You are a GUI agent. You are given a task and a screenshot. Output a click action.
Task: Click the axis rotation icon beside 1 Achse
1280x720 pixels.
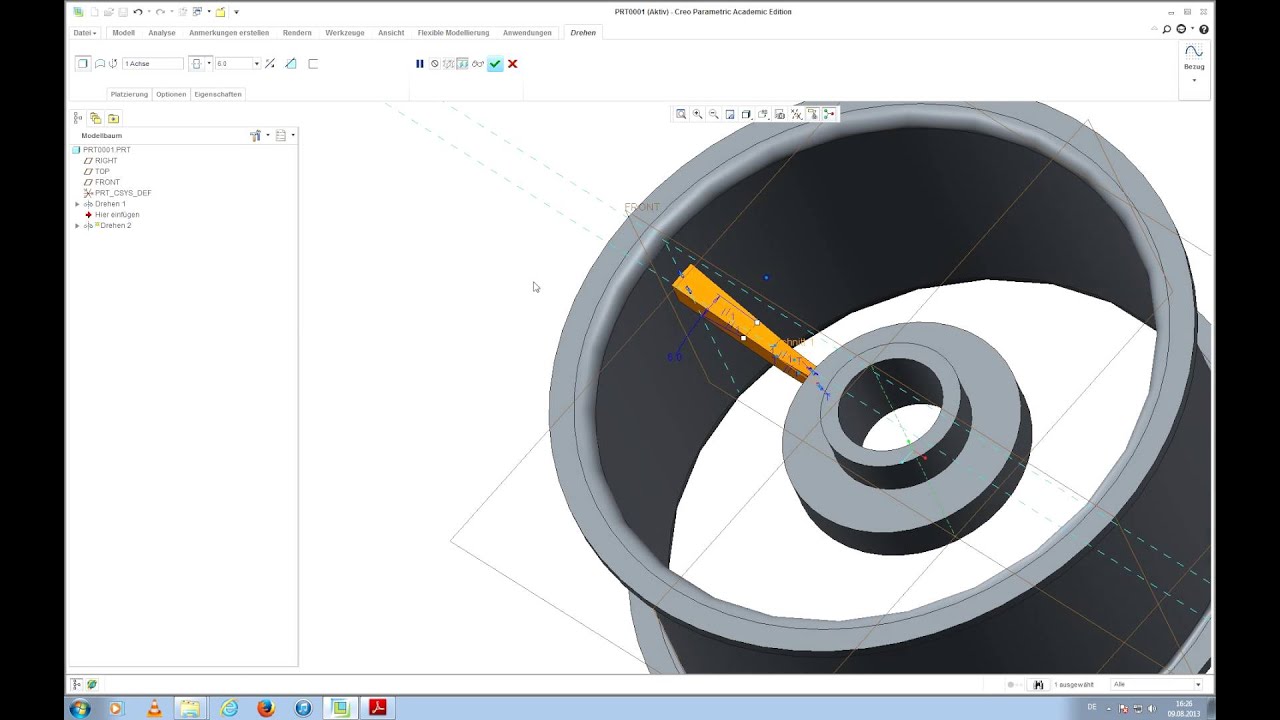point(113,63)
